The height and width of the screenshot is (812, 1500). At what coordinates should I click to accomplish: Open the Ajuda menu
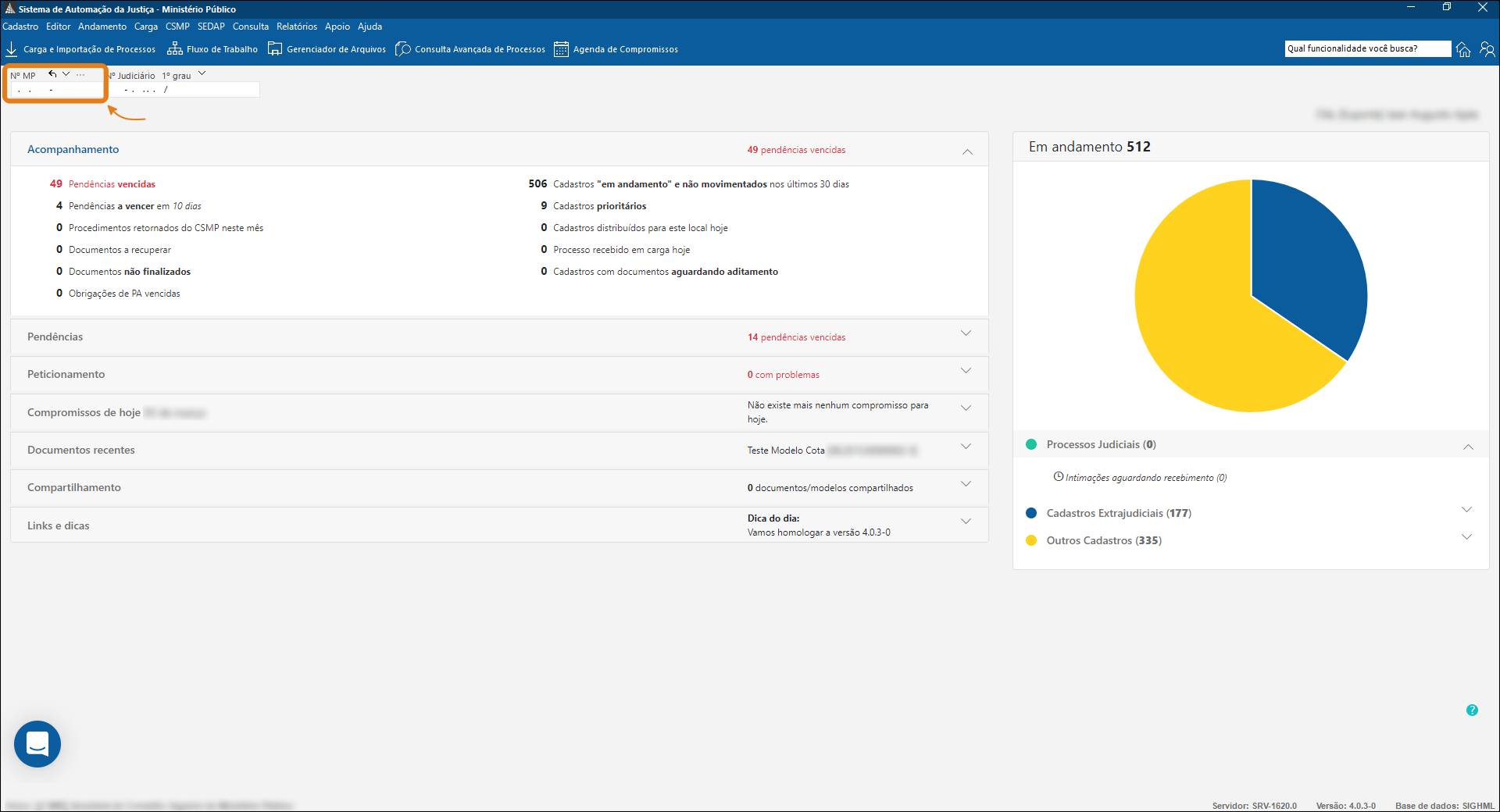coord(370,27)
